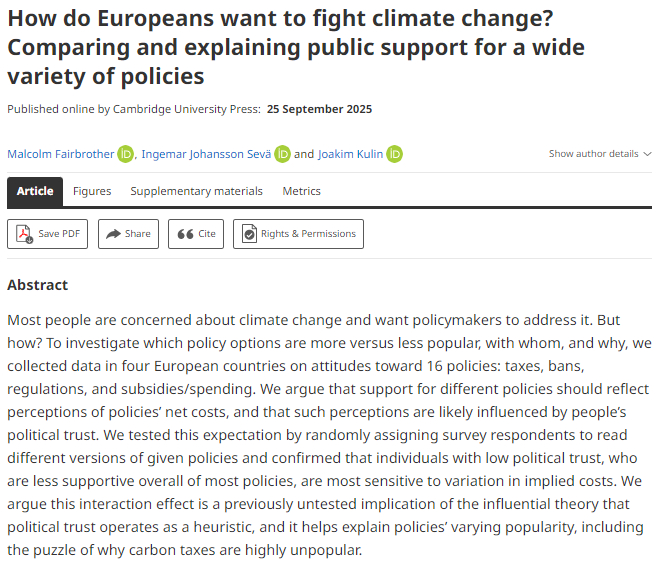Click Ingemar Johansson Sevä's ORCID icon

pos(283,154)
